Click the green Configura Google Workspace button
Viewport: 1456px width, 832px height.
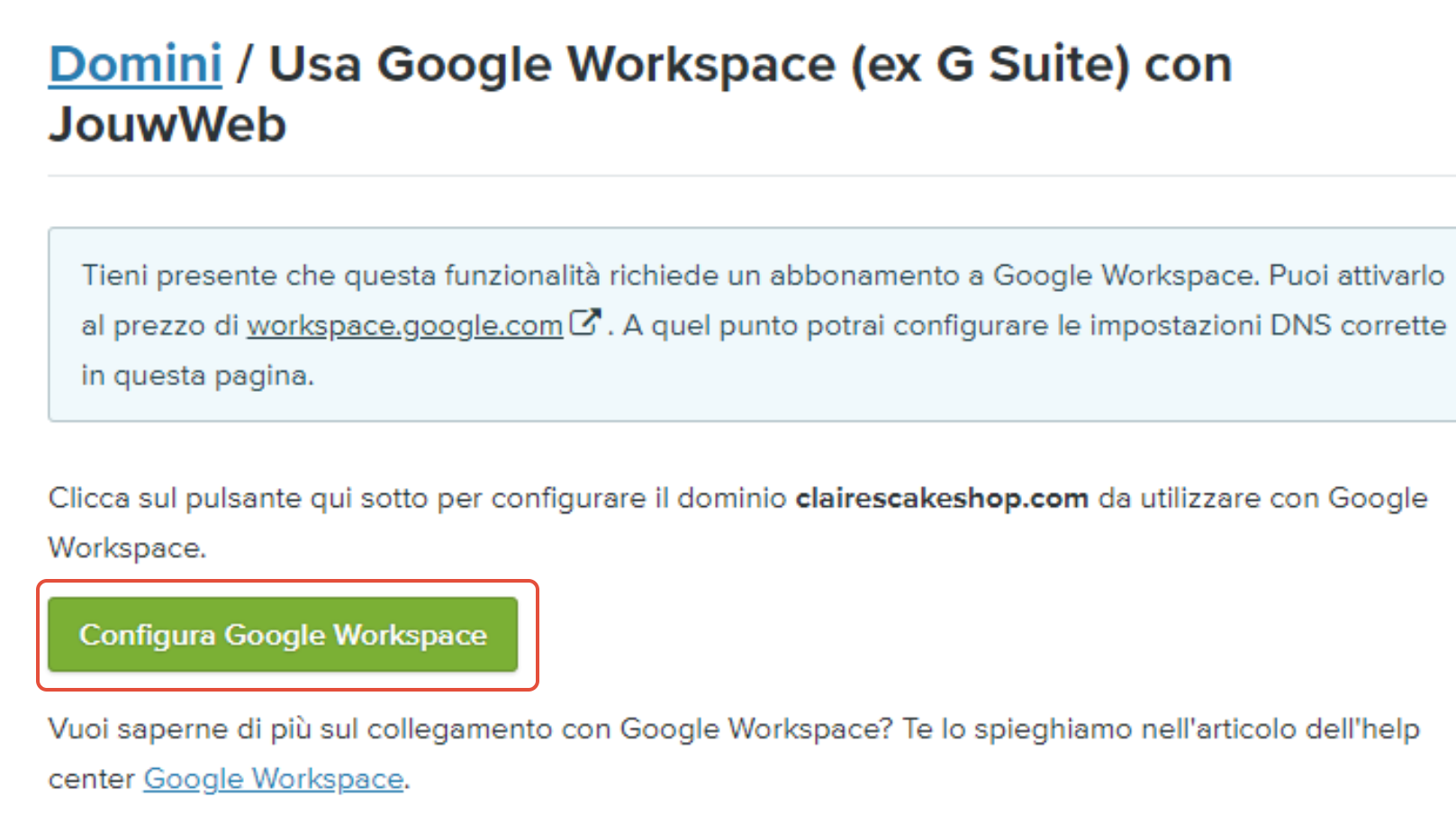(x=283, y=635)
